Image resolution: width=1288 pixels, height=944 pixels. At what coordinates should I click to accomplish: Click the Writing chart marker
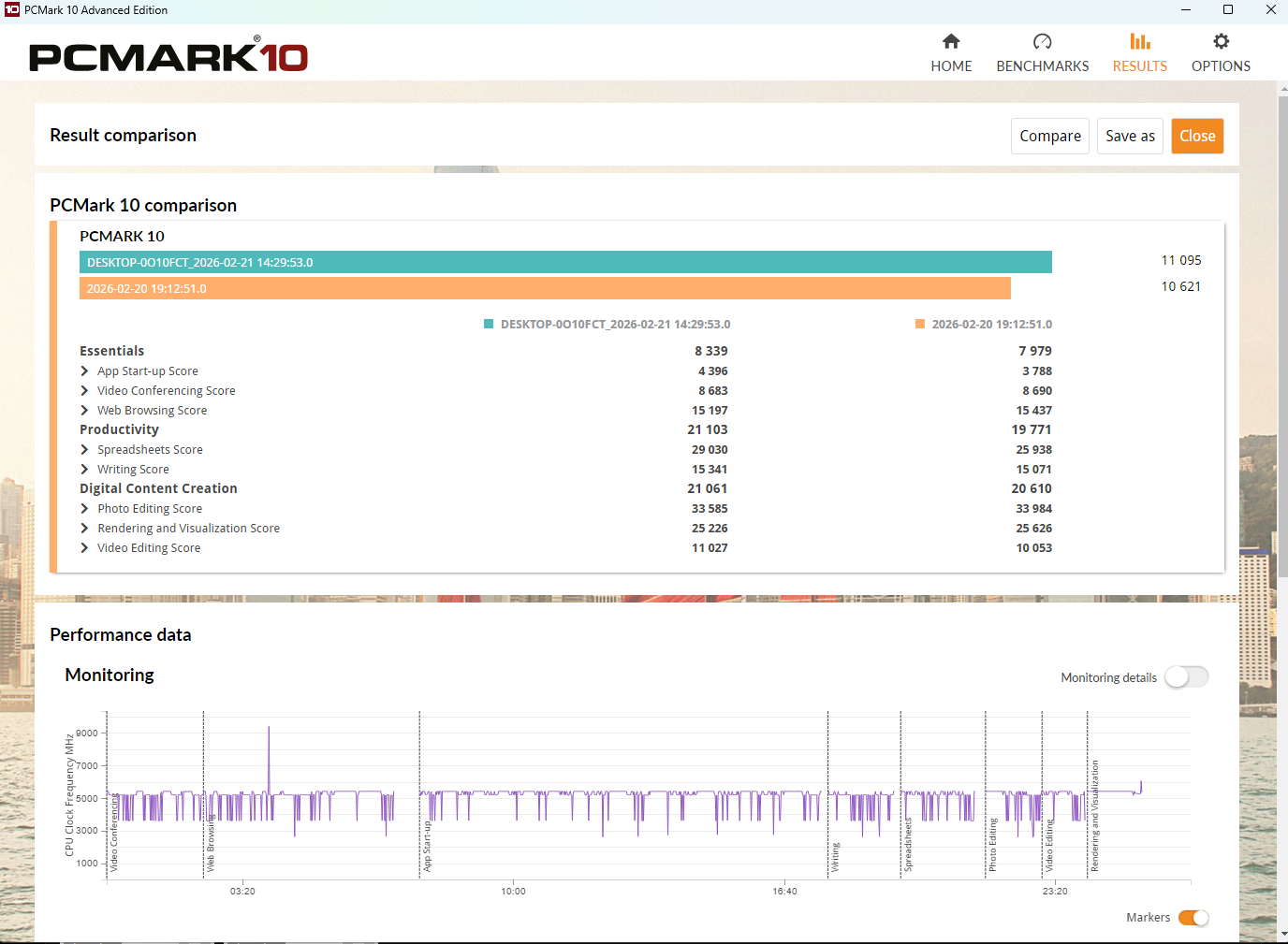coord(835,857)
